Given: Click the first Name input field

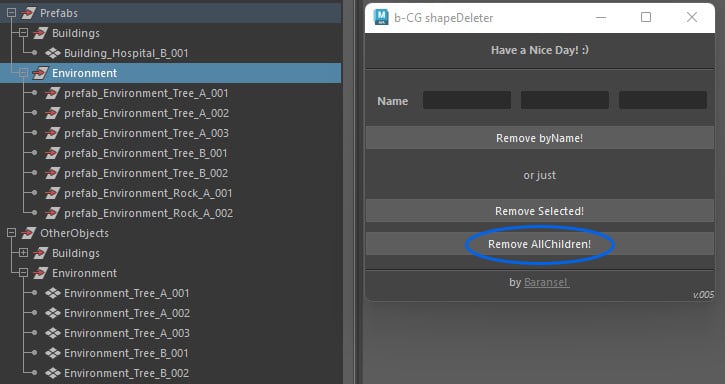Looking at the screenshot, I should (x=467, y=100).
